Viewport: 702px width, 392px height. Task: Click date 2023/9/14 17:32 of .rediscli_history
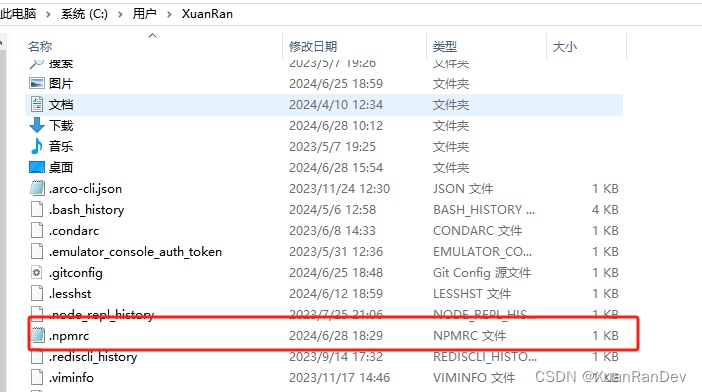click(336, 357)
